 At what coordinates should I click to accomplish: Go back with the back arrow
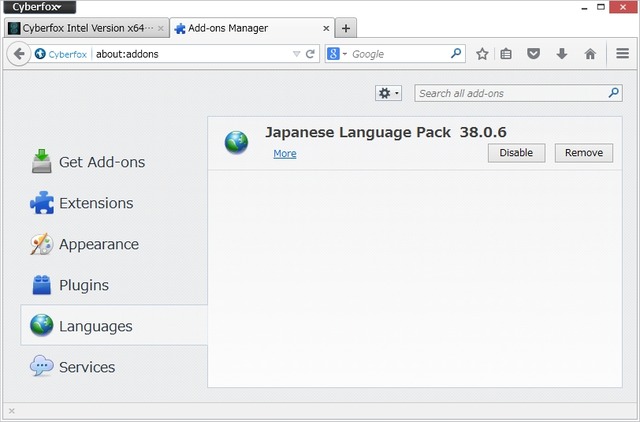point(19,54)
